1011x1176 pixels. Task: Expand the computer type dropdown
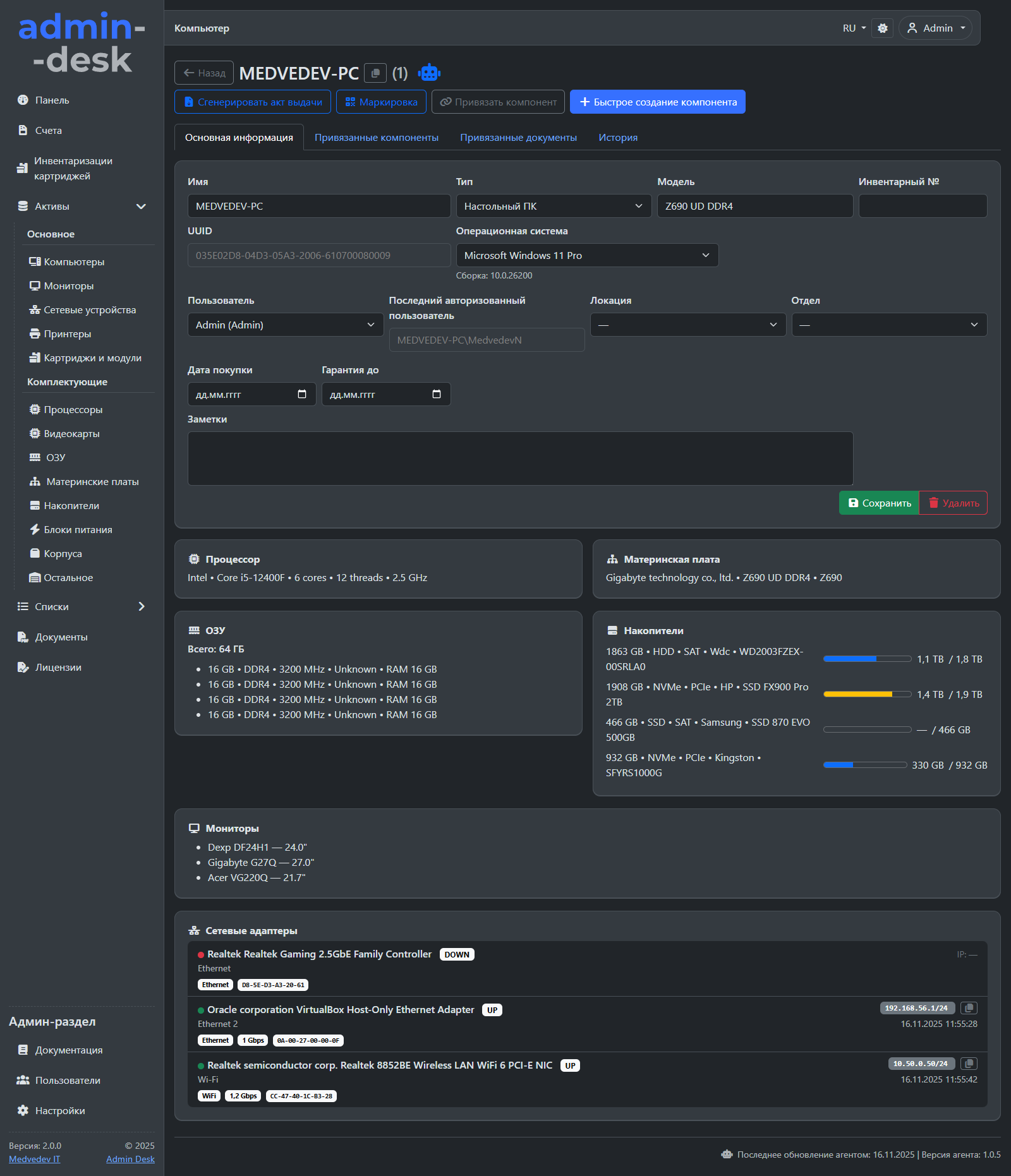(553, 207)
